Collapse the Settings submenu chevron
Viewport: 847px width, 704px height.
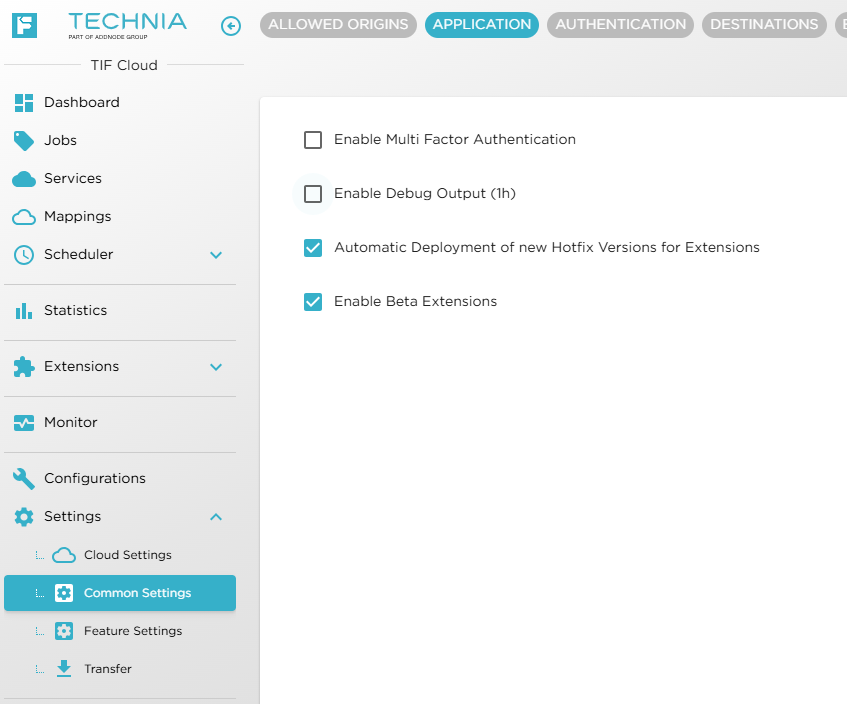click(215, 516)
